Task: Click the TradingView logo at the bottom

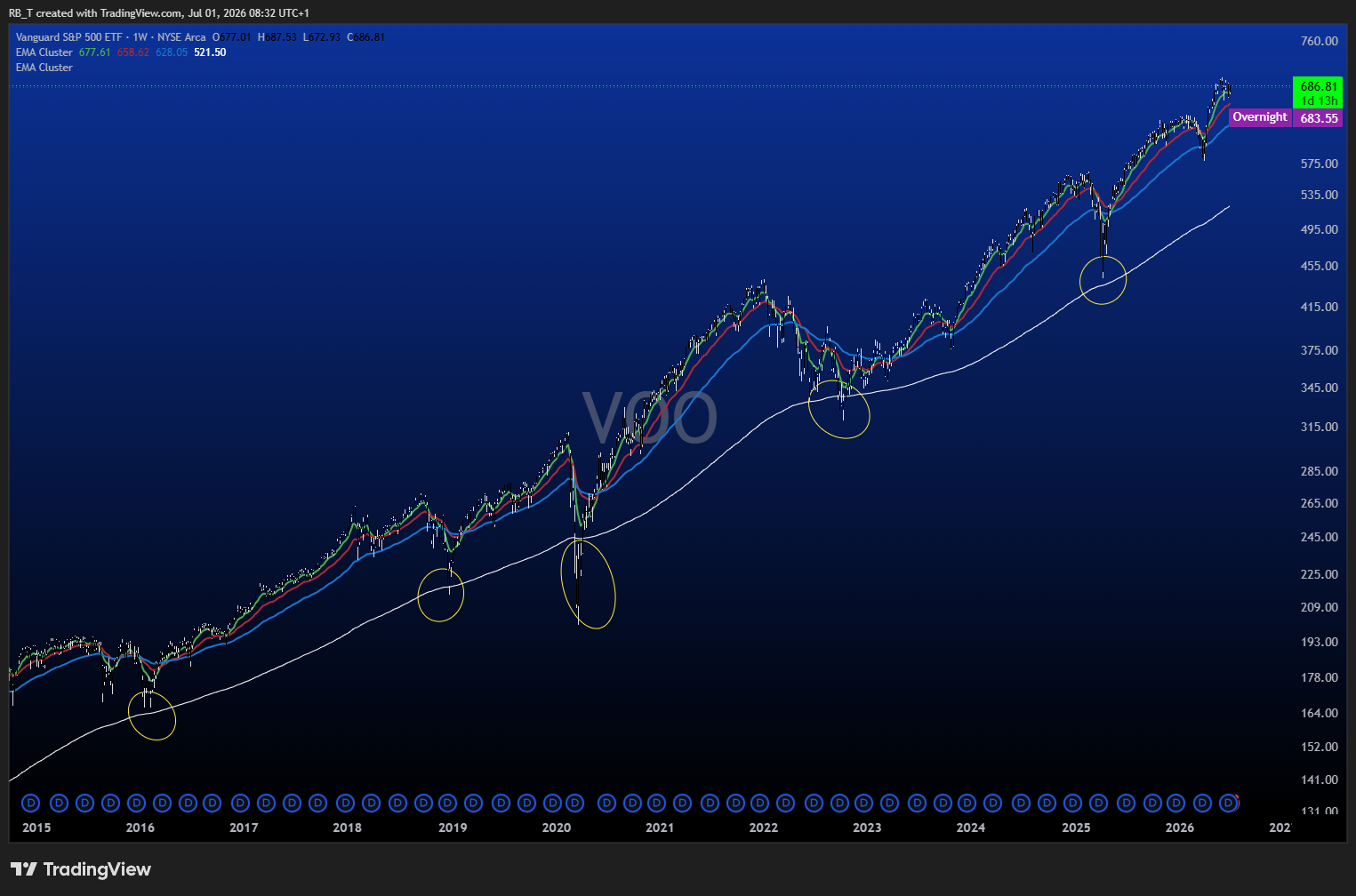Action: (81, 869)
